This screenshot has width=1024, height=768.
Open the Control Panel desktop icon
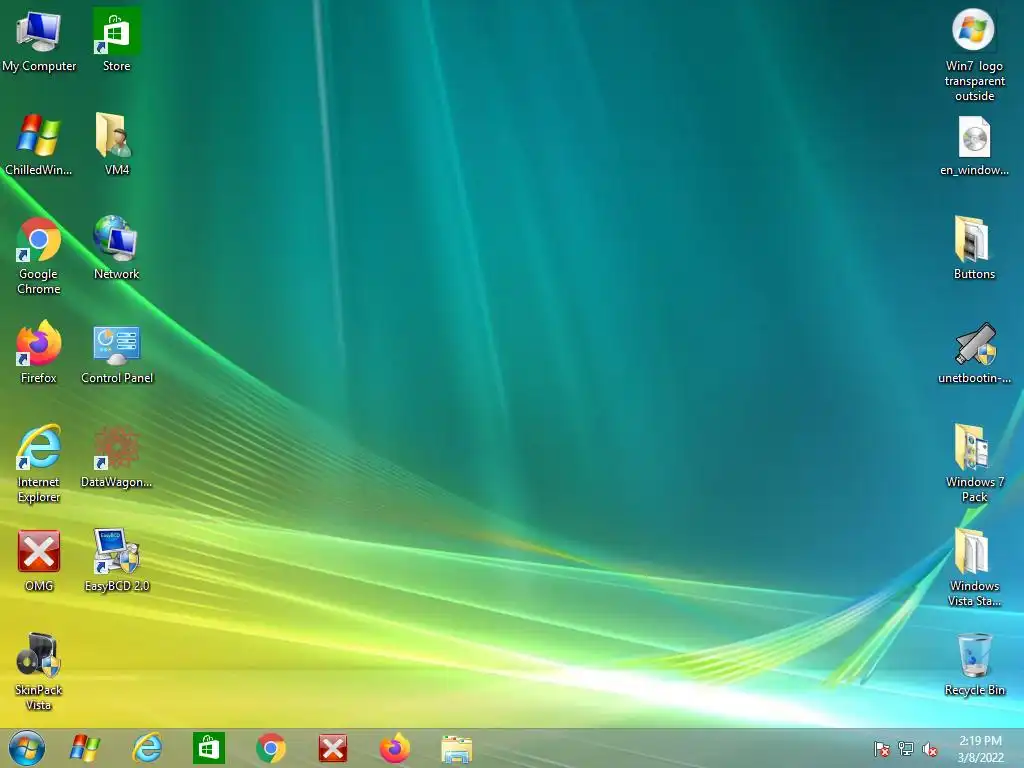point(116,355)
